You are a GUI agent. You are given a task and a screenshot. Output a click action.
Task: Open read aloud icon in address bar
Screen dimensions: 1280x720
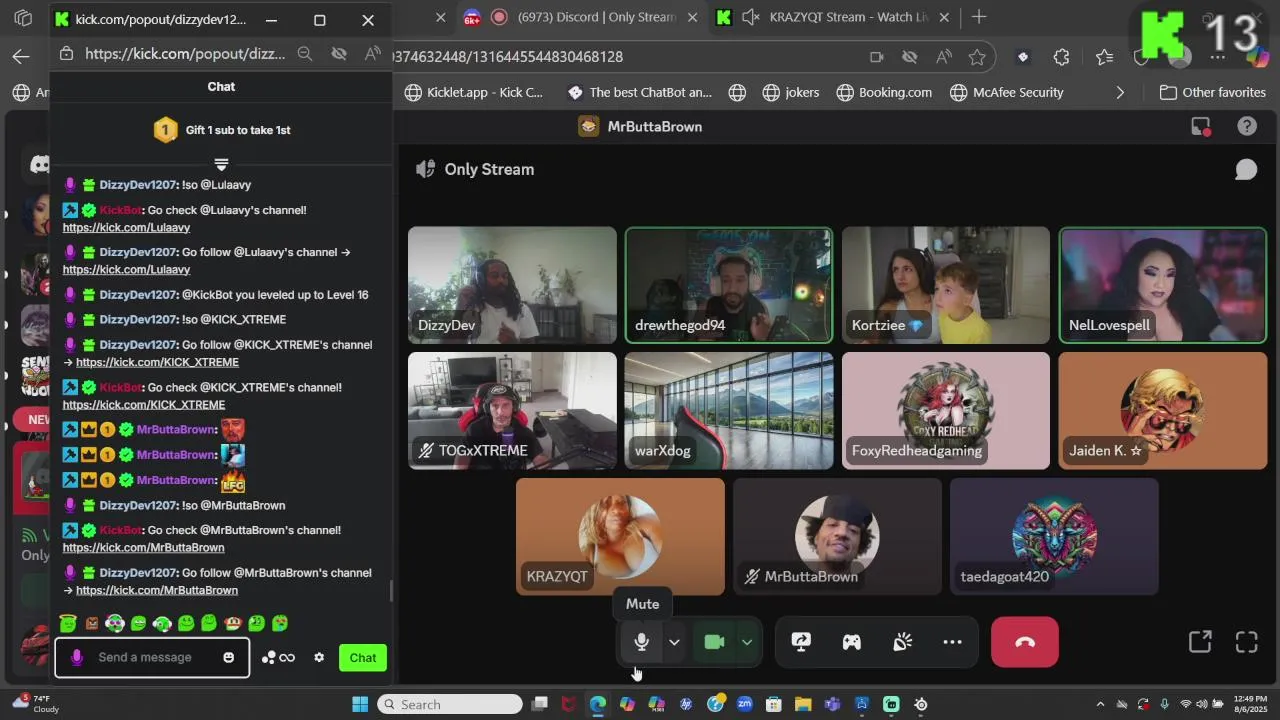[943, 57]
